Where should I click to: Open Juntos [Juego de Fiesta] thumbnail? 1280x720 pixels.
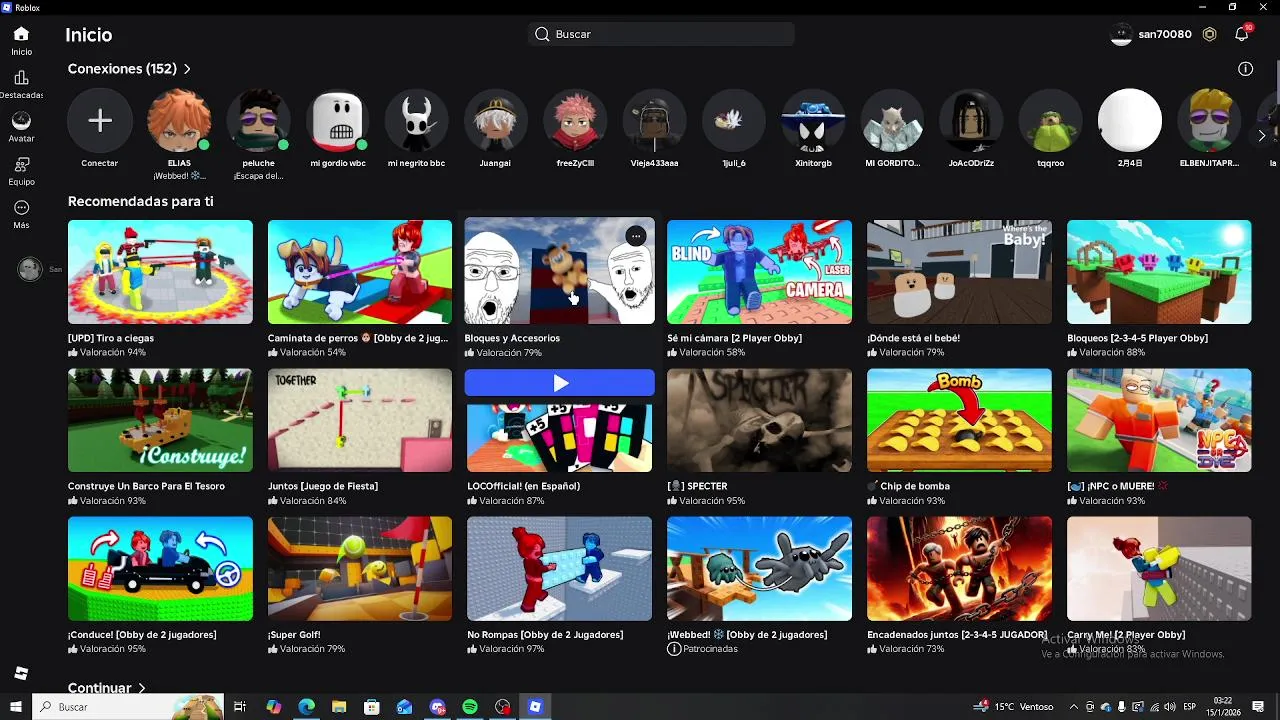point(360,420)
